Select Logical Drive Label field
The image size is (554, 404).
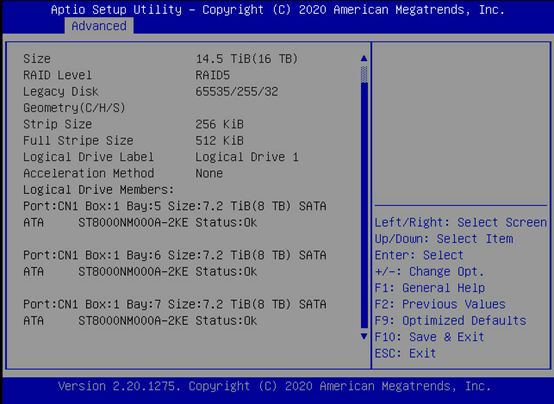point(161,157)
